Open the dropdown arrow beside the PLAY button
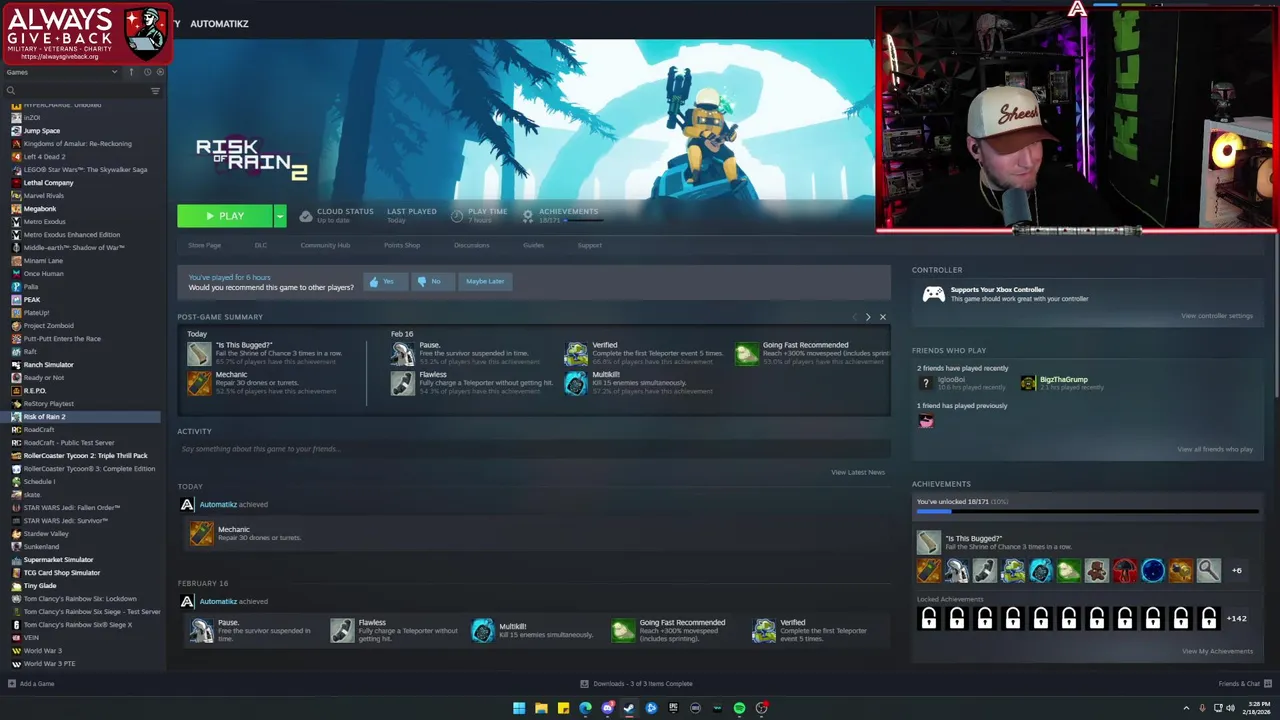This screenshot has width=1280, height=720. (x=280, y=216)
